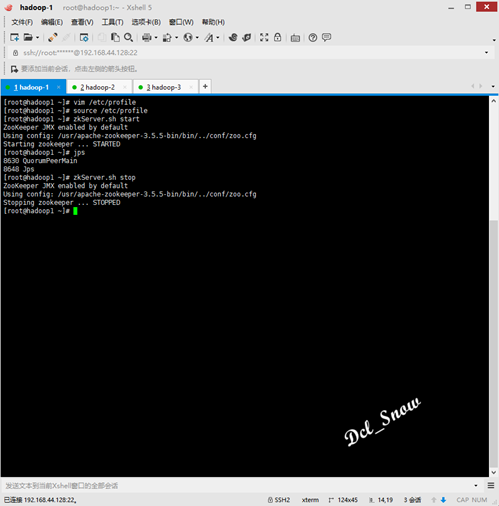The image size is (499, 506).
Task: Select the hadoop-1 tab
Action: (x=33, y=87)
